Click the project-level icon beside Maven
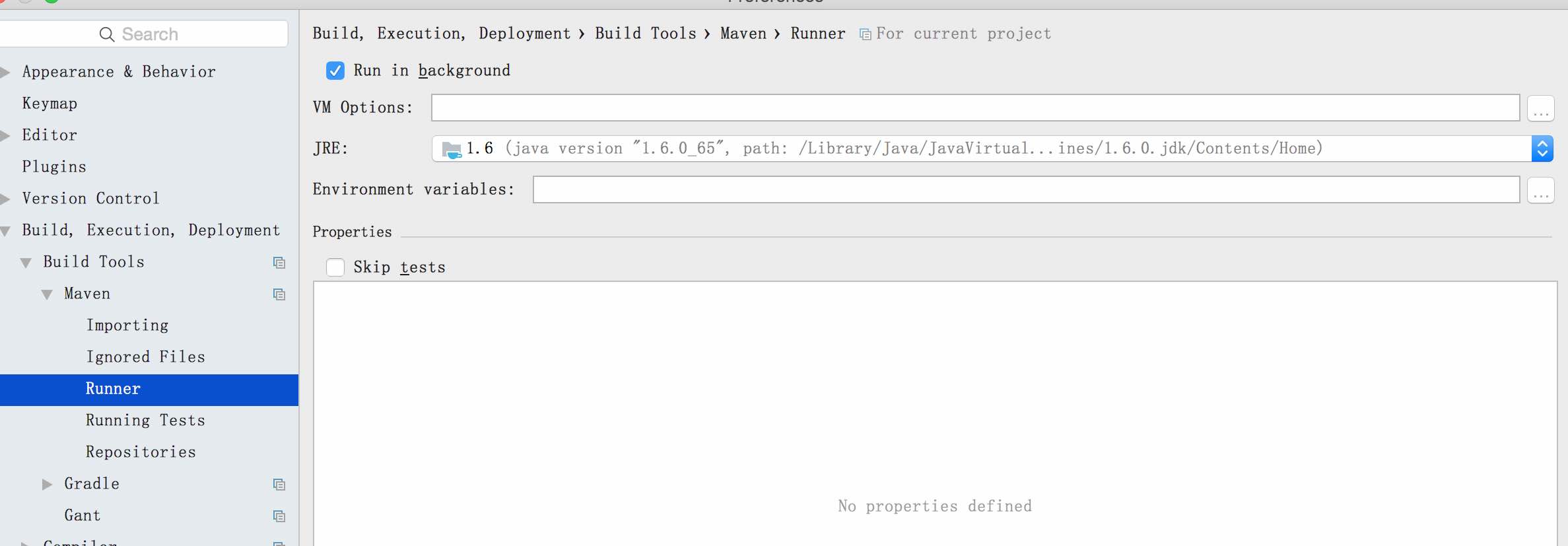Image resolution: width=1568 pixels, height=546 pixels. 279,294
